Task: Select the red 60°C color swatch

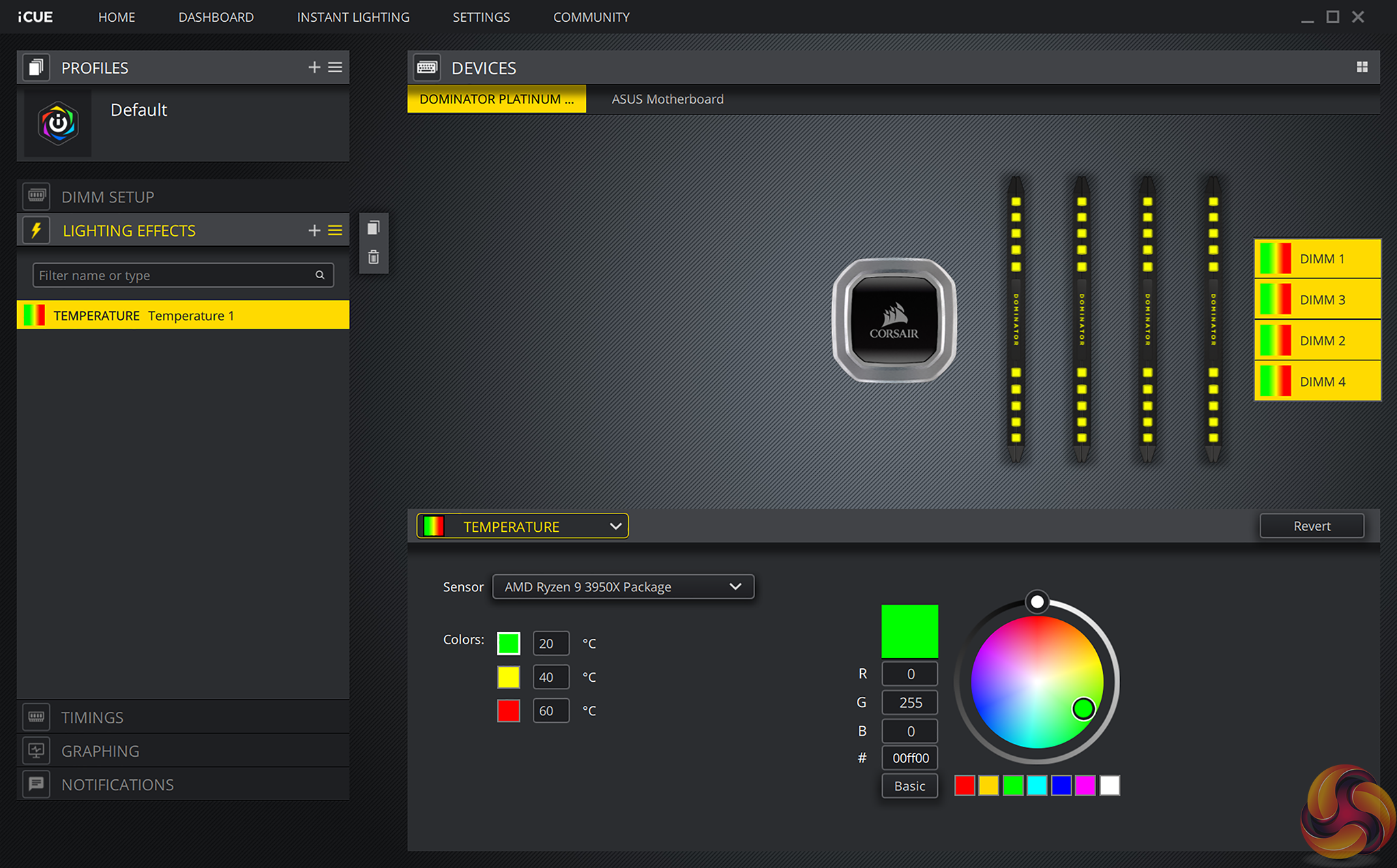Action: coord(508,710)
